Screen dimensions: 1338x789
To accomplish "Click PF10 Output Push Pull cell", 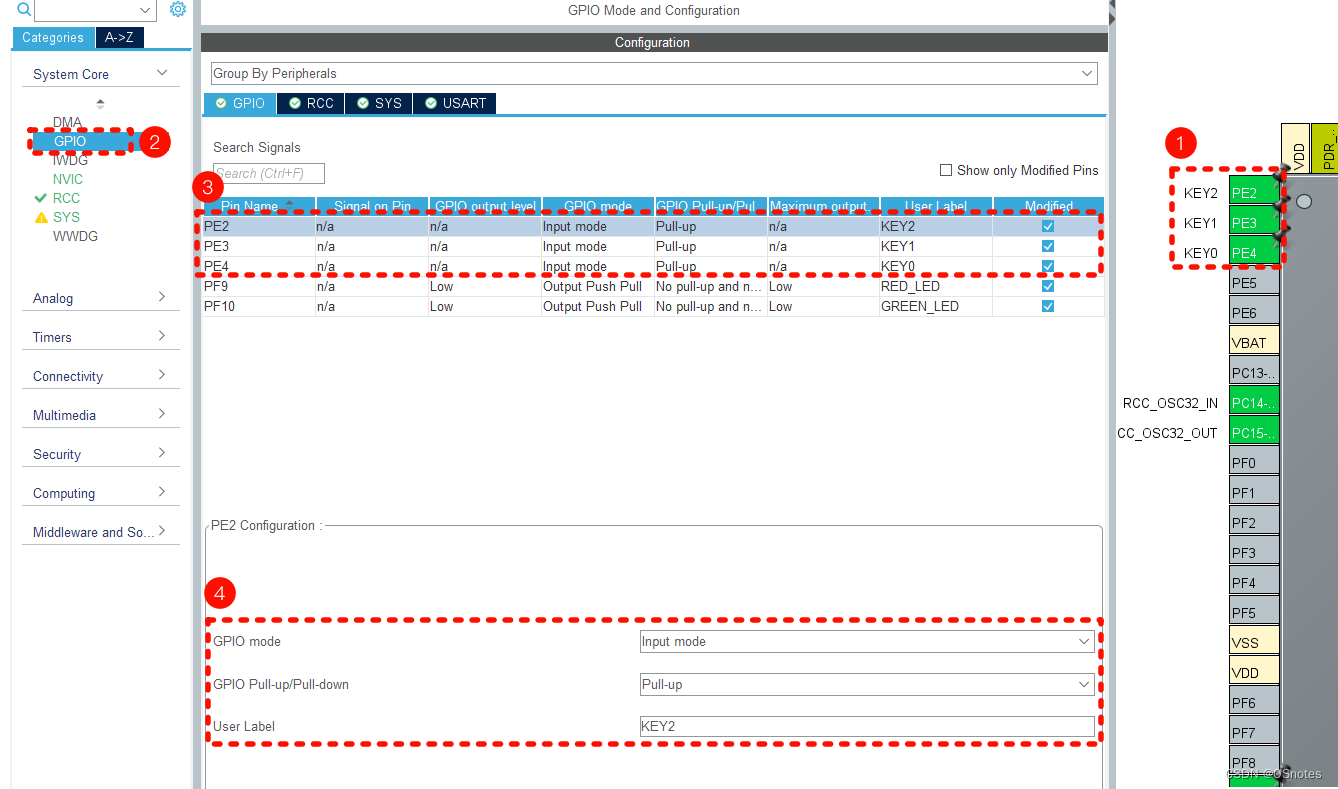I will coord(598,307).
